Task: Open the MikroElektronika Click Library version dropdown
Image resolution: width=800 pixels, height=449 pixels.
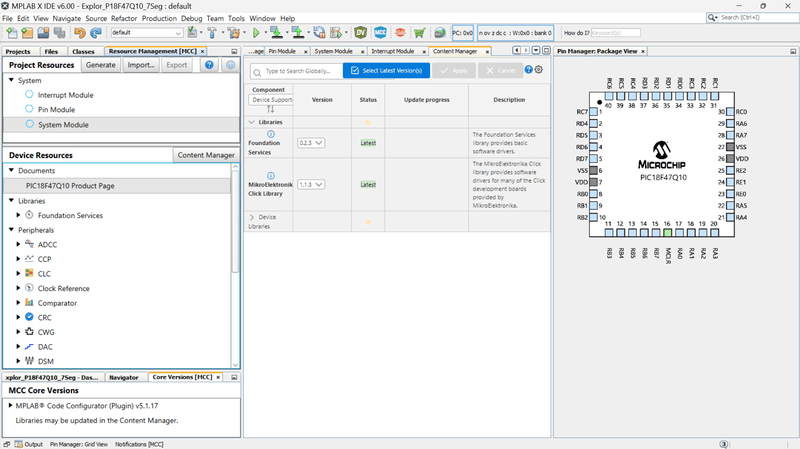Action: pyautogui.click(x=311, y=184)
